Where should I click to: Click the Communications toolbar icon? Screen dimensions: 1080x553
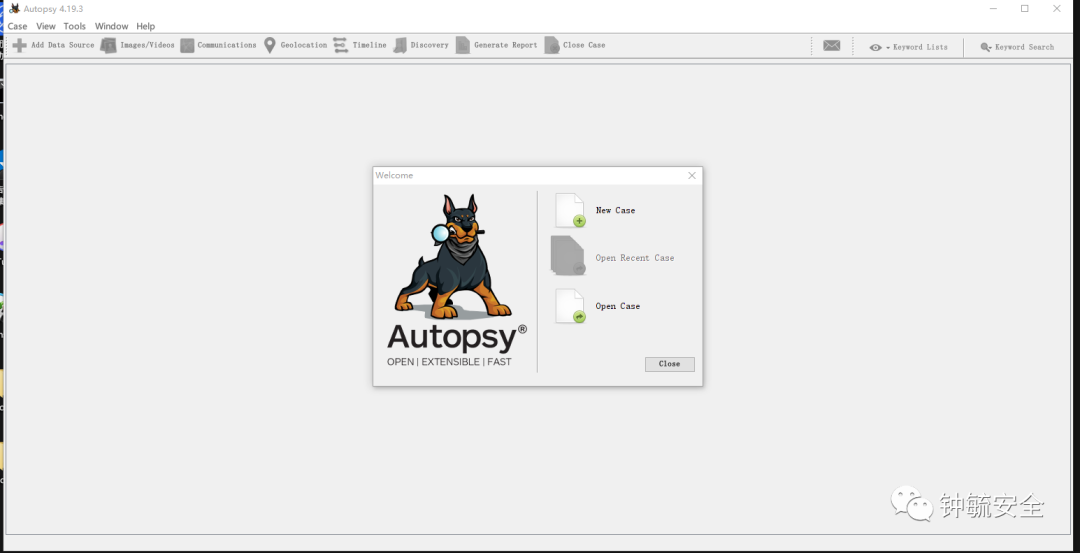coord(187,45)
